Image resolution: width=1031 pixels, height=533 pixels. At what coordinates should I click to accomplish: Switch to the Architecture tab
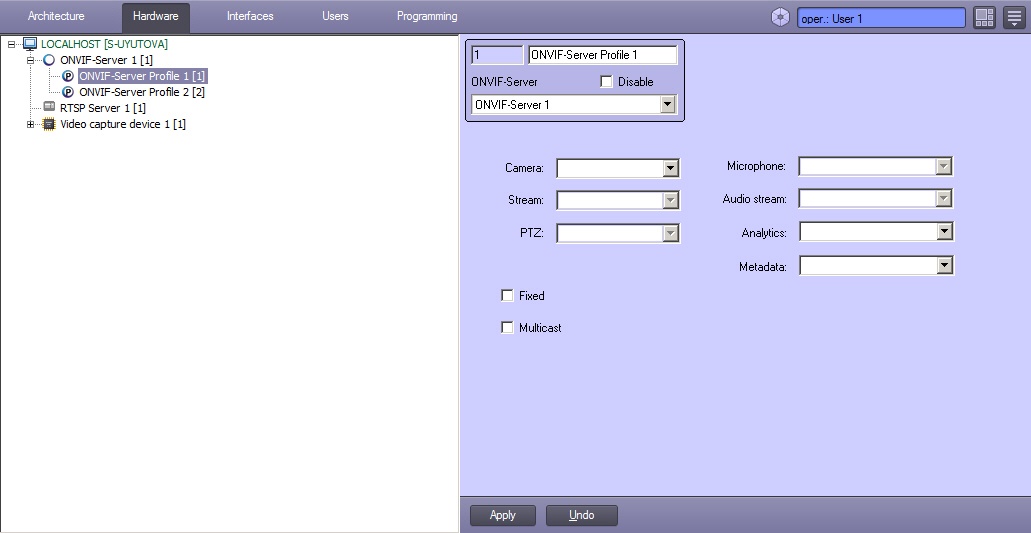pyautogui.click(x=56, y=17)
